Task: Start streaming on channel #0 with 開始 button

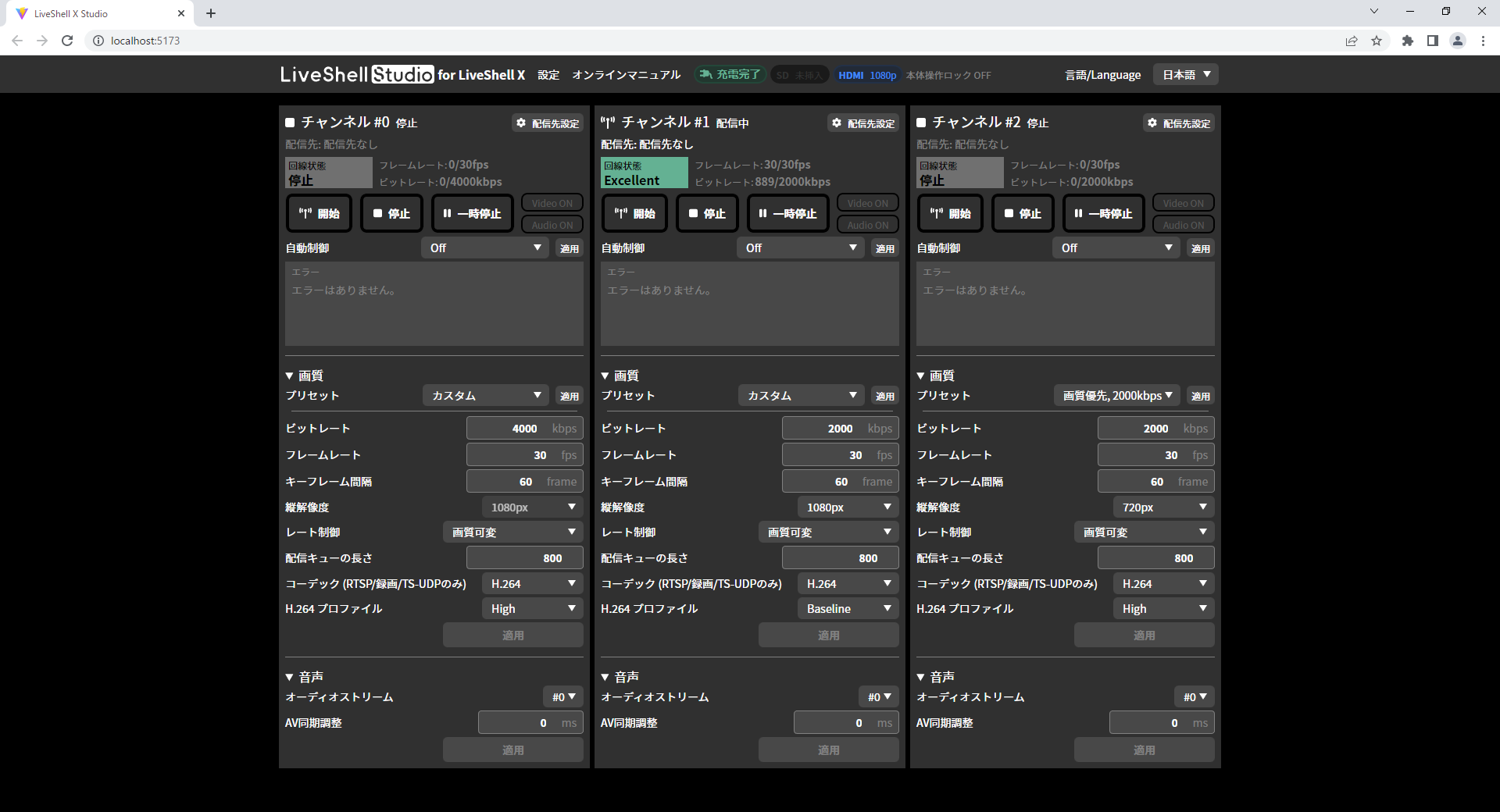Action: 318,213
